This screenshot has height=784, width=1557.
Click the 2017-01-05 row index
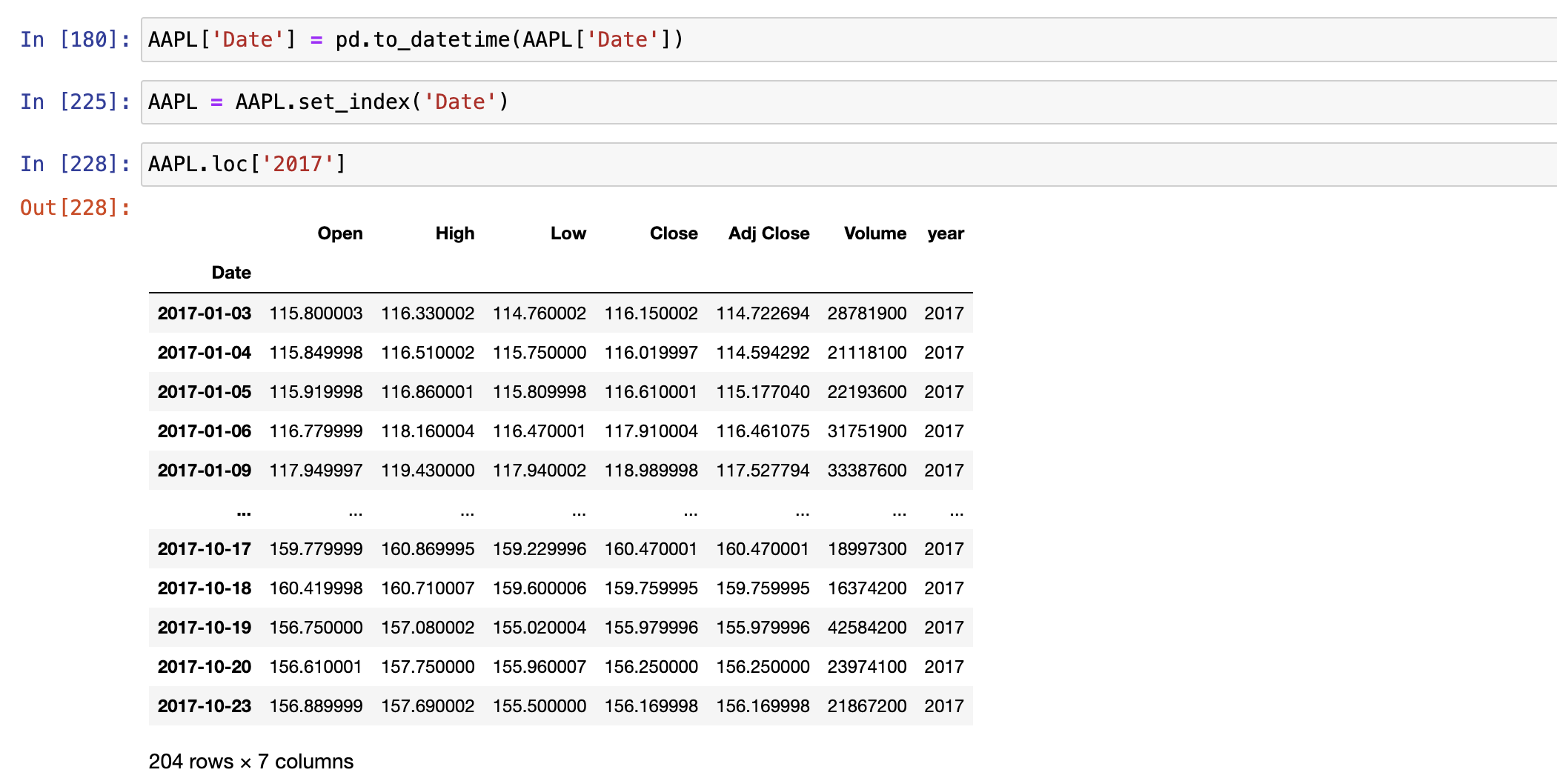[205, 392]
